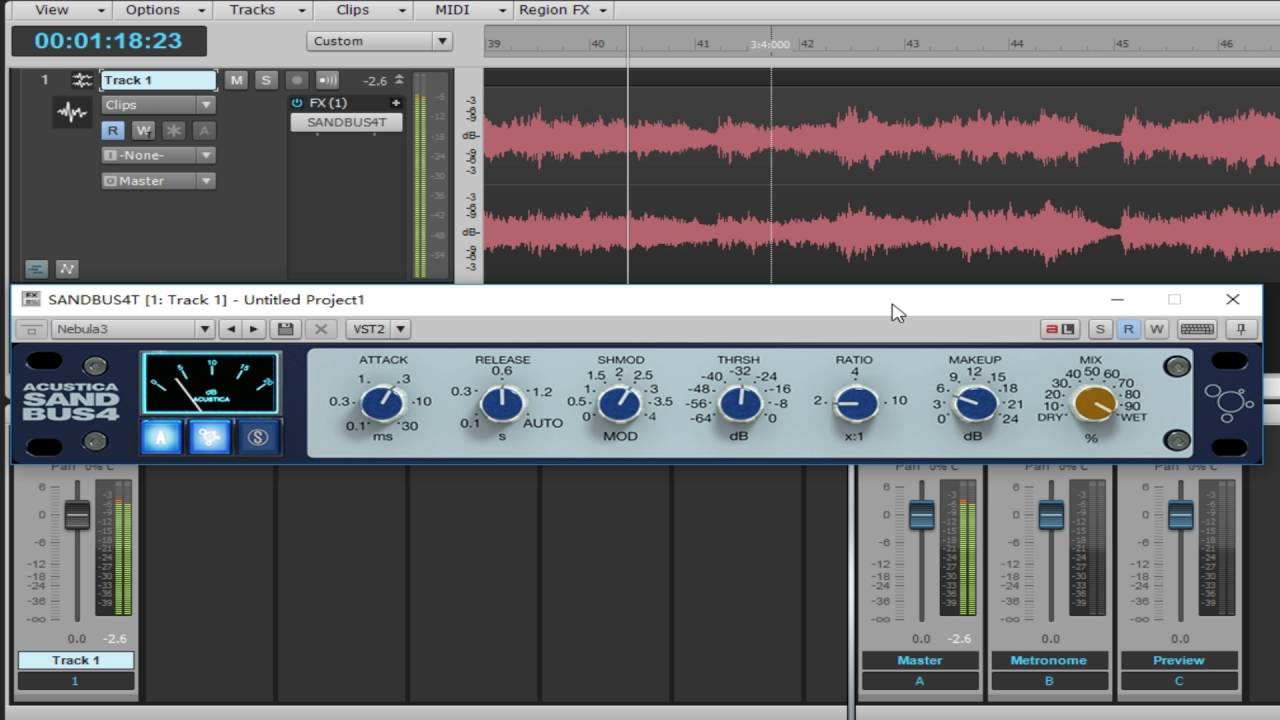Open the -None- input dropdown
The width and height of the screenshot is (1280, 720).
pyautogui.click(x=158, y=155)
